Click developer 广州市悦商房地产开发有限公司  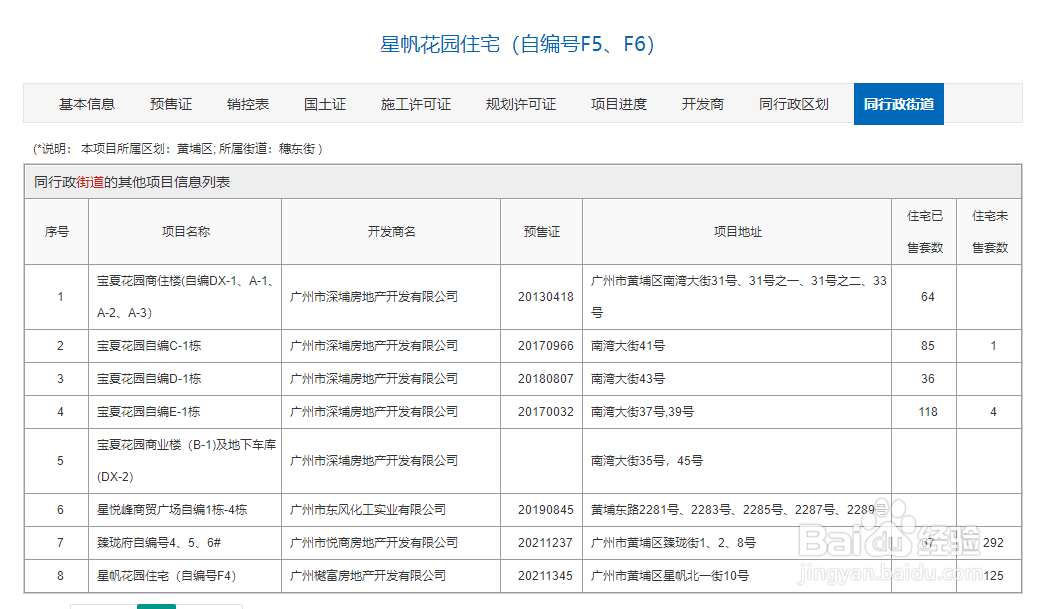coord(373,543)
